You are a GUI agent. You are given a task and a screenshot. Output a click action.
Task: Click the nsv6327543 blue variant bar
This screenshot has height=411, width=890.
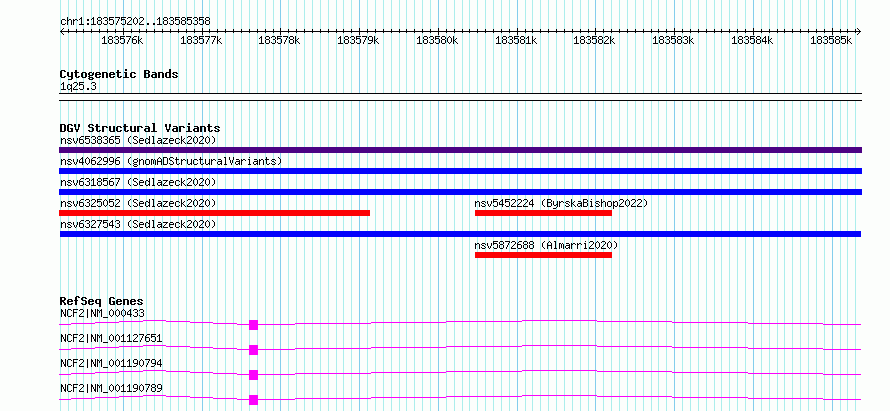point(460,234)
